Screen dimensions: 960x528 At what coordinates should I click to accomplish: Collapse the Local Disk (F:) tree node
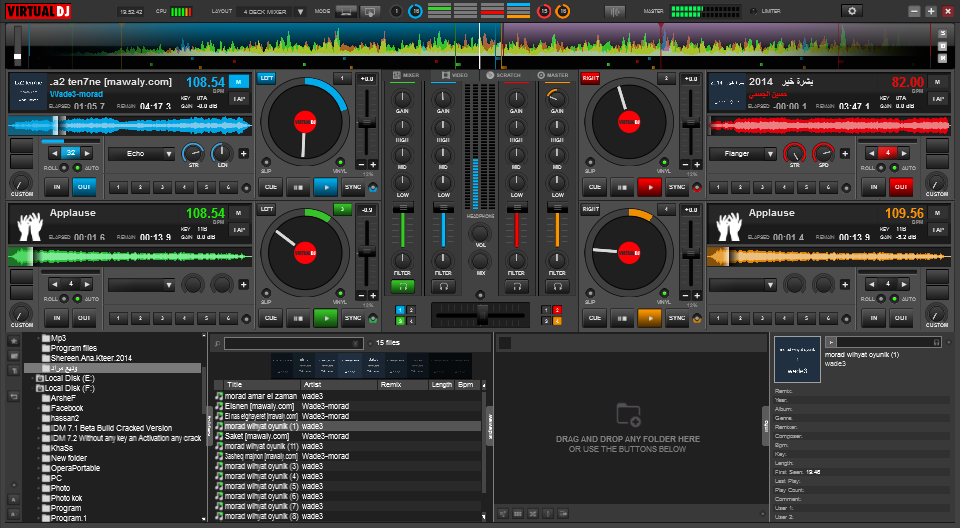(x=32, y=388)
